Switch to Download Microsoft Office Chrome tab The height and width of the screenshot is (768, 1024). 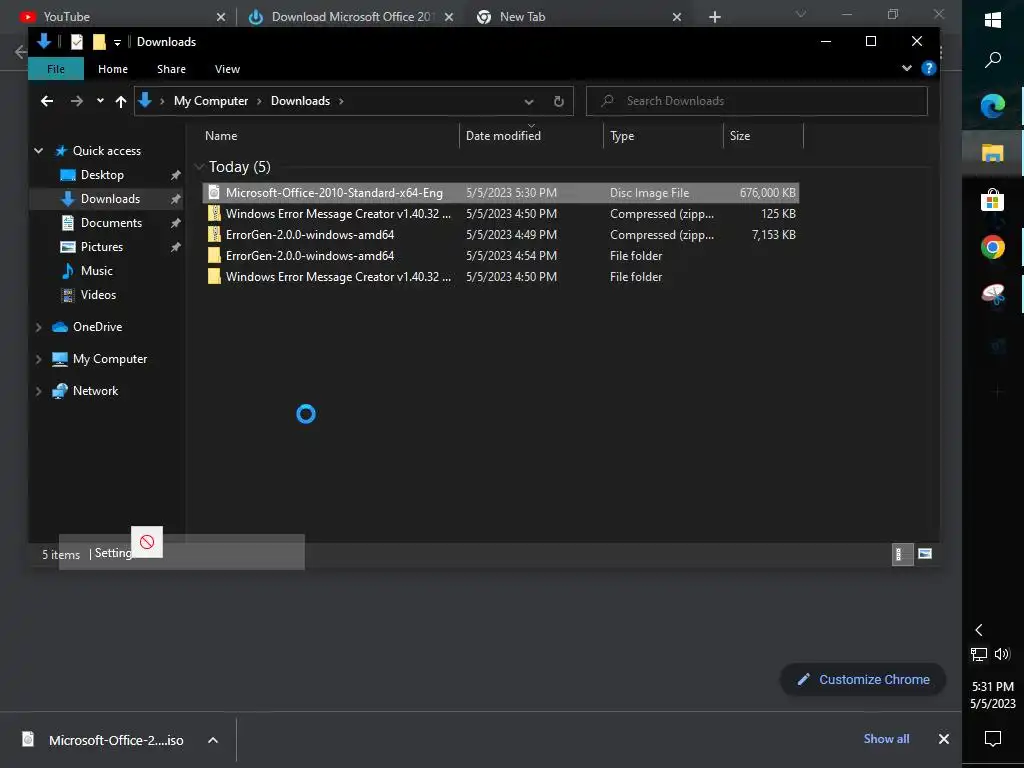[x=353, y=16]
